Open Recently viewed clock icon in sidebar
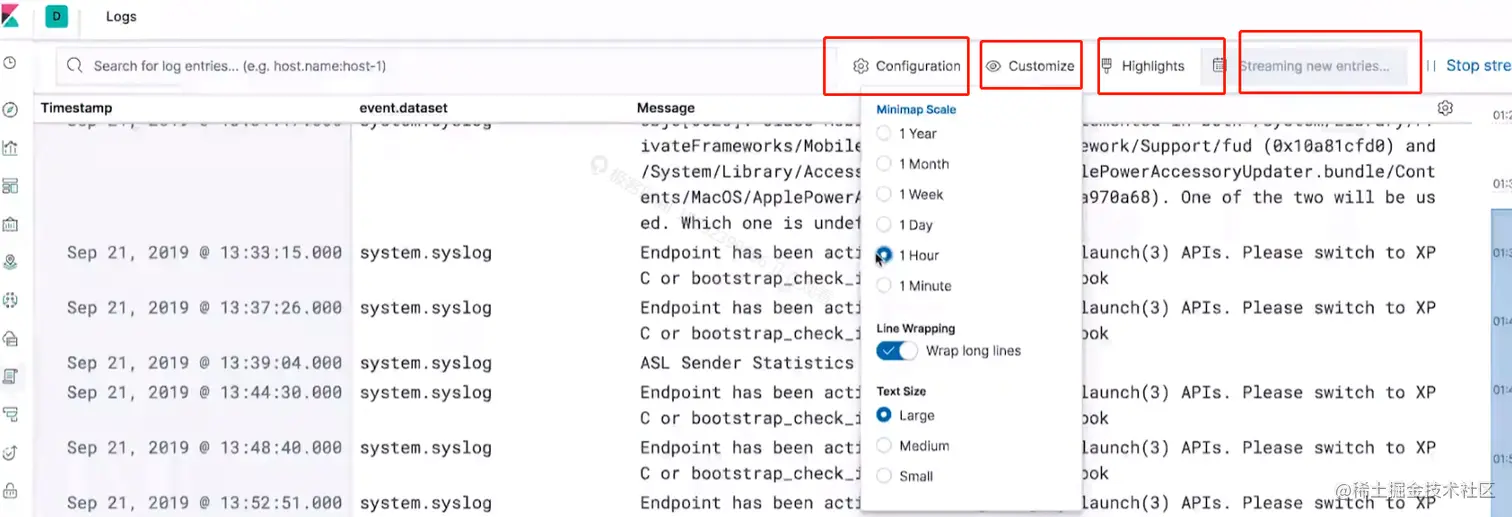 [x=10, y=63]
